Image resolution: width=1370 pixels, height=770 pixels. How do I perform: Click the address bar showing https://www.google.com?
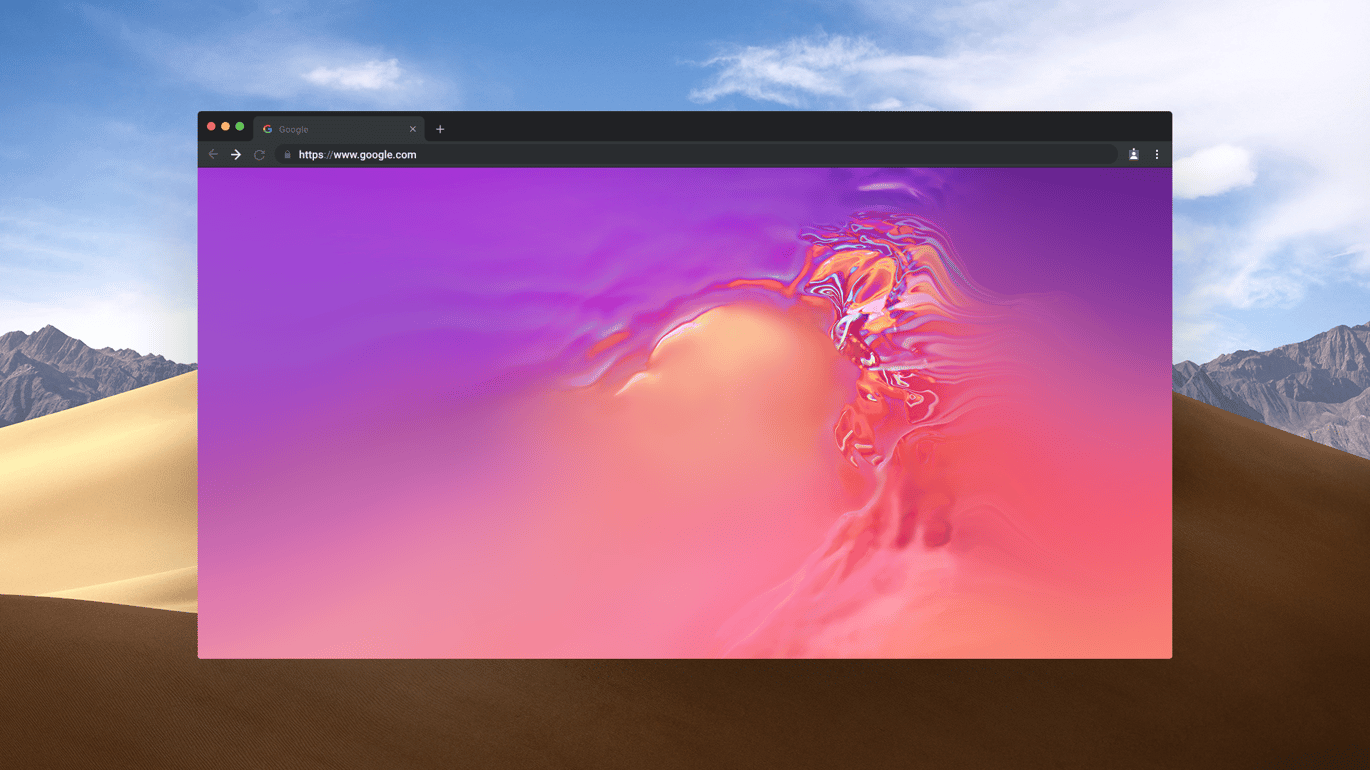[x=696, y=155]
